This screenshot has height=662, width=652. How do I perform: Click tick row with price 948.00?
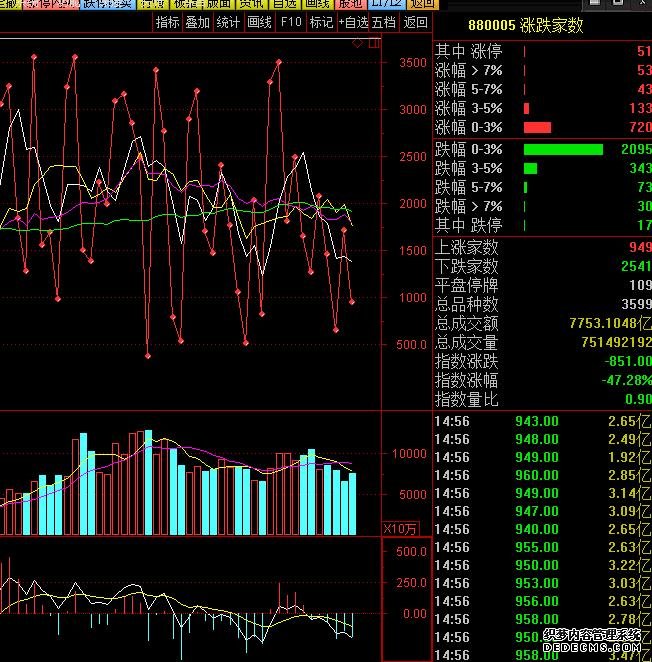(x=543, y=440)
